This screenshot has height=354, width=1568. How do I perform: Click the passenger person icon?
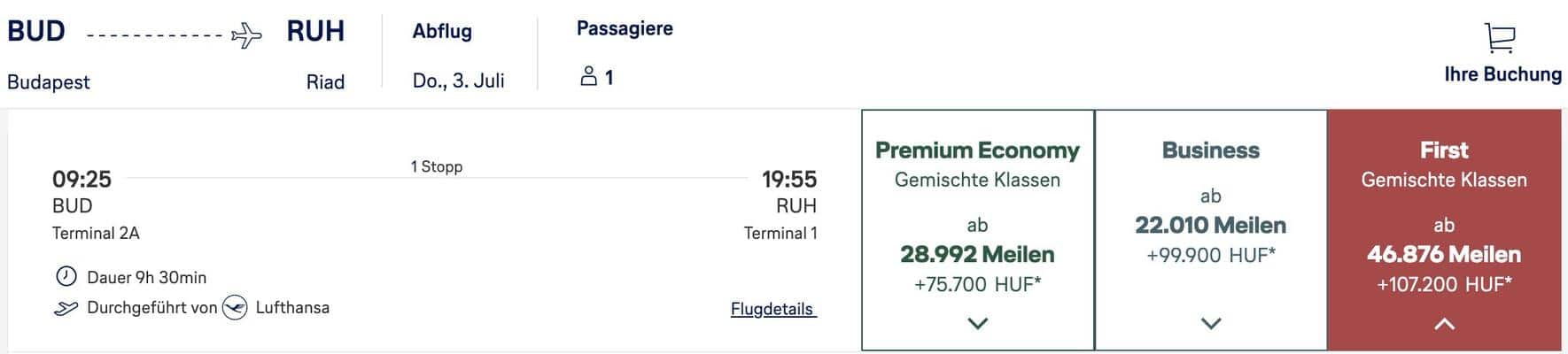click(x=588, y=77)
